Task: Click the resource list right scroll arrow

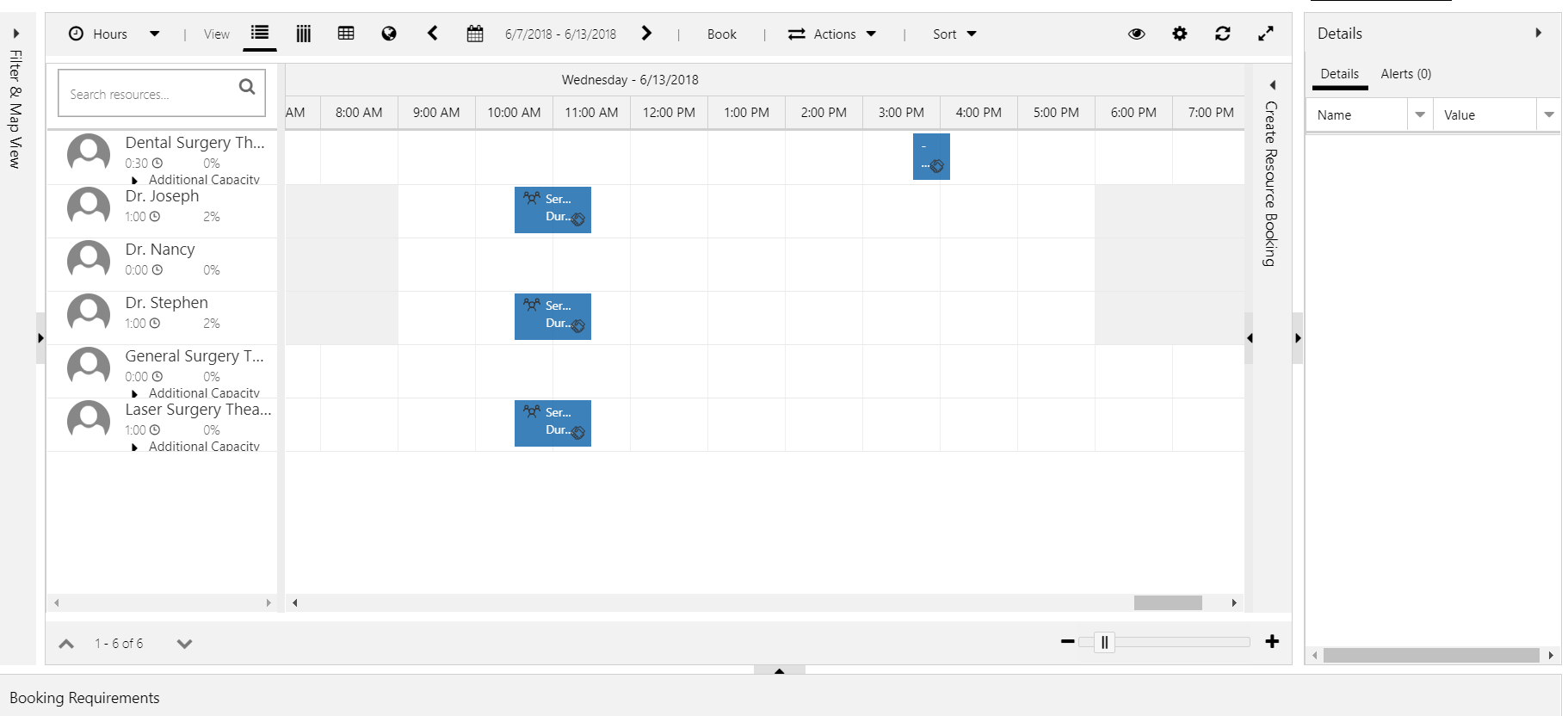Action: click(269, 602)
